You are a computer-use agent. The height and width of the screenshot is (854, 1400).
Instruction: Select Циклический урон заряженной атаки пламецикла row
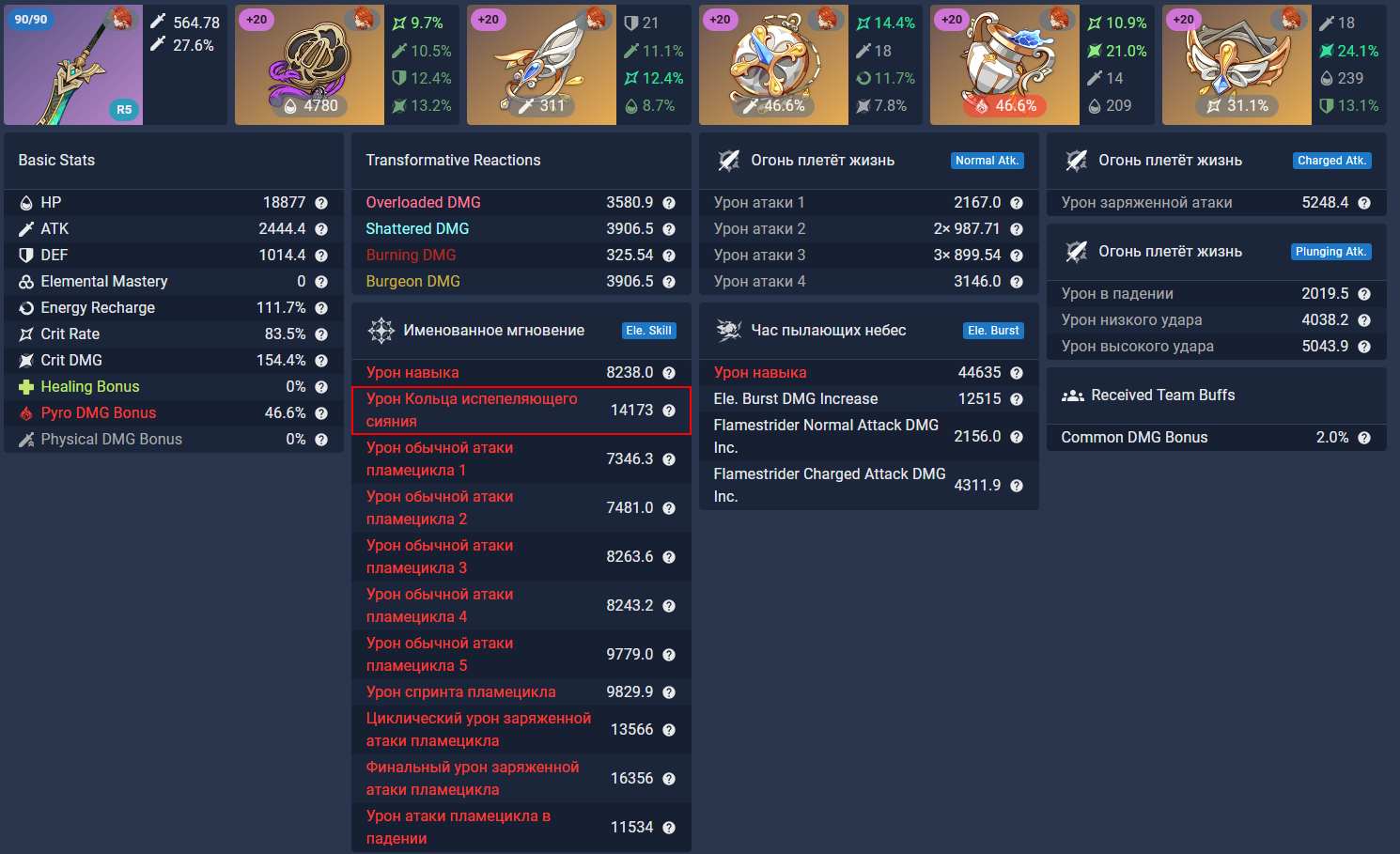[x=521, y=730]
